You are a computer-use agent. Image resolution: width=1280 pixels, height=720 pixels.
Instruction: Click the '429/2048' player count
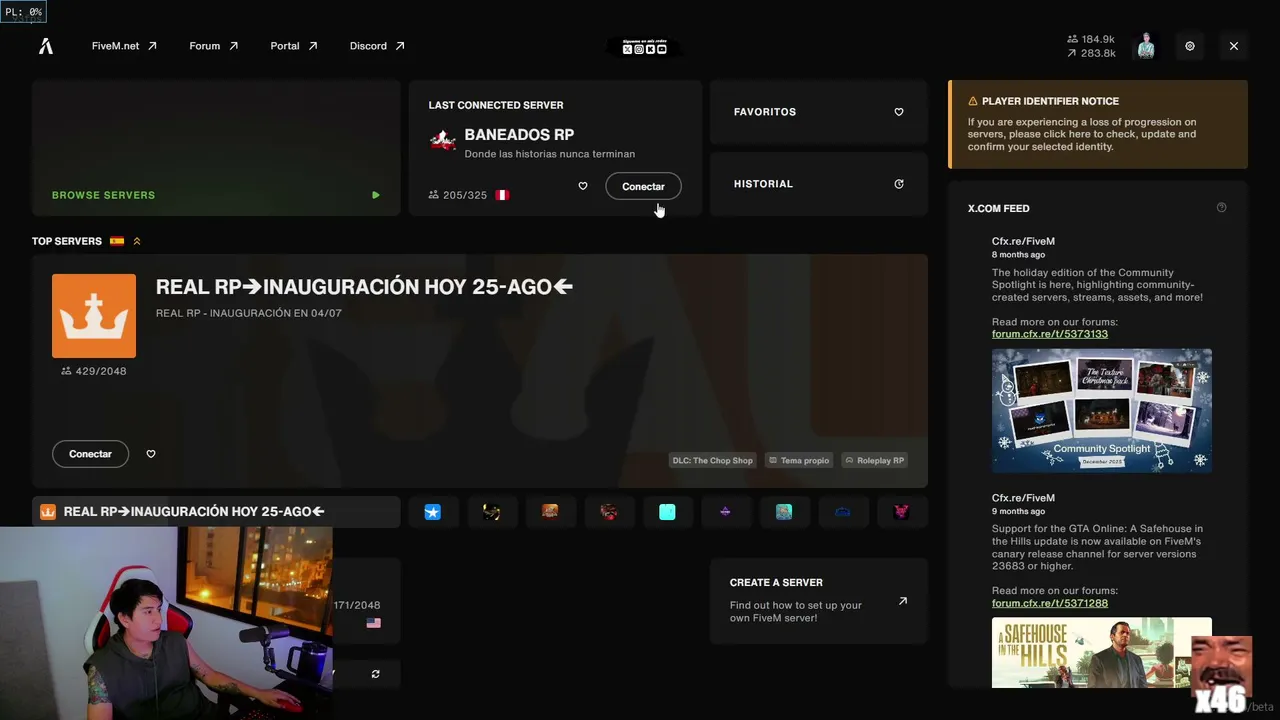pyautogui.click(x=94, y=371)
